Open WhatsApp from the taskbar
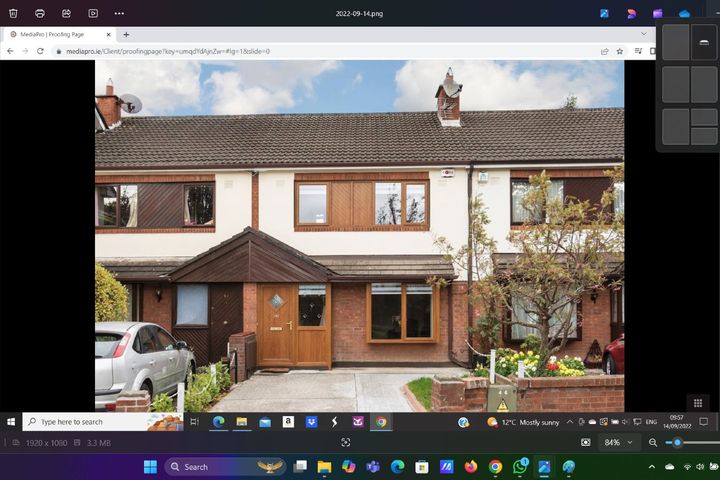 tap(520, 467)
